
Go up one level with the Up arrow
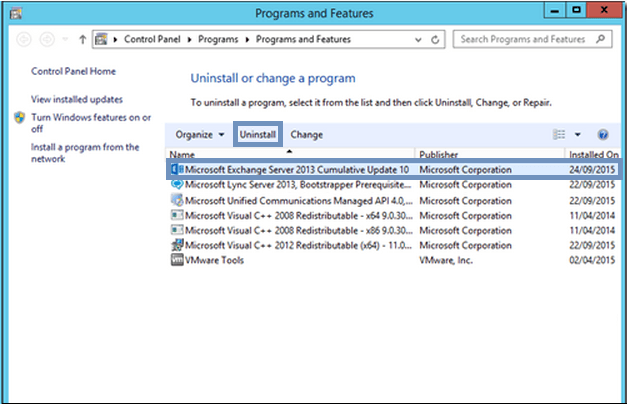[x=82, y=39]
